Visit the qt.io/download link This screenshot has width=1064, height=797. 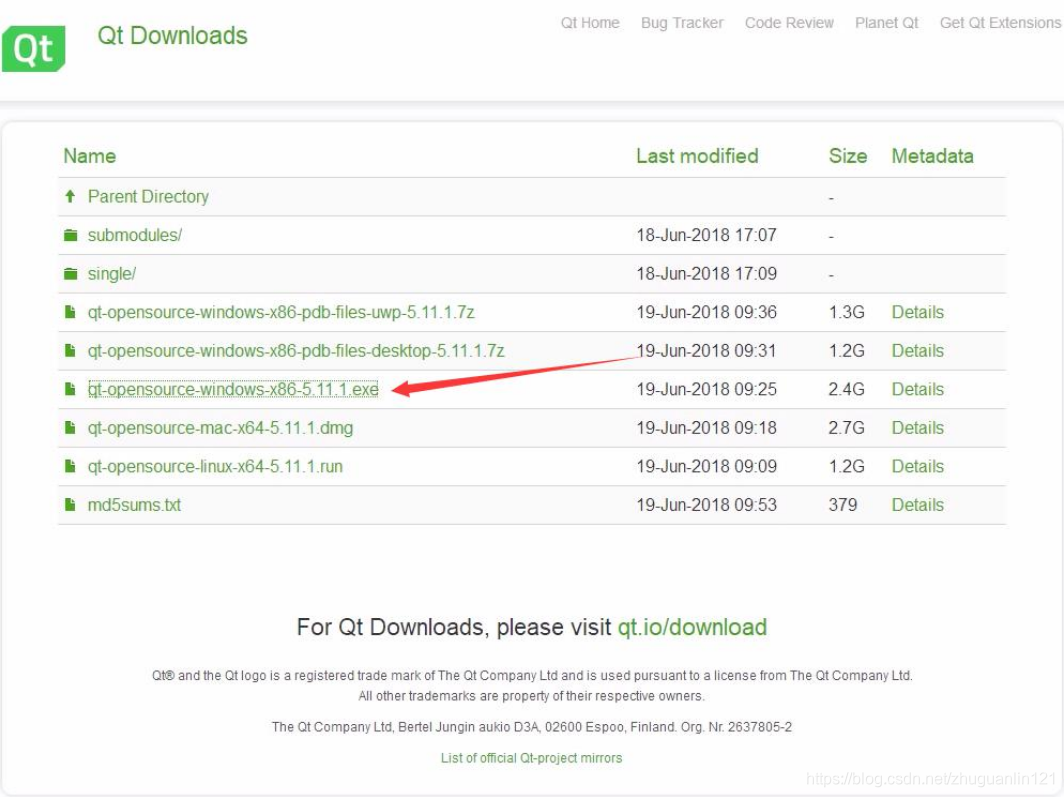coord(692,627)
